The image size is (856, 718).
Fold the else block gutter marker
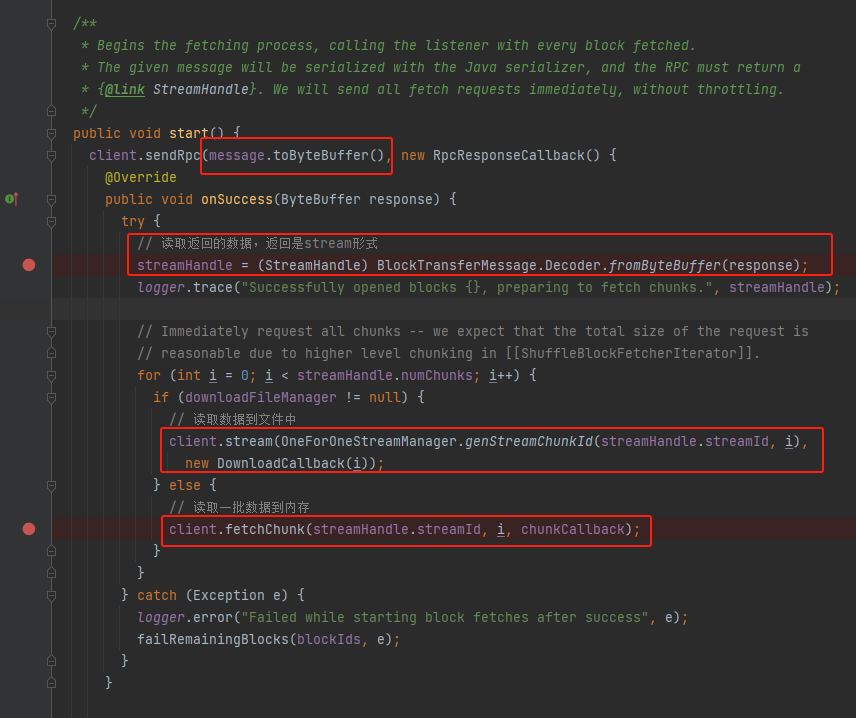(51, 485)
